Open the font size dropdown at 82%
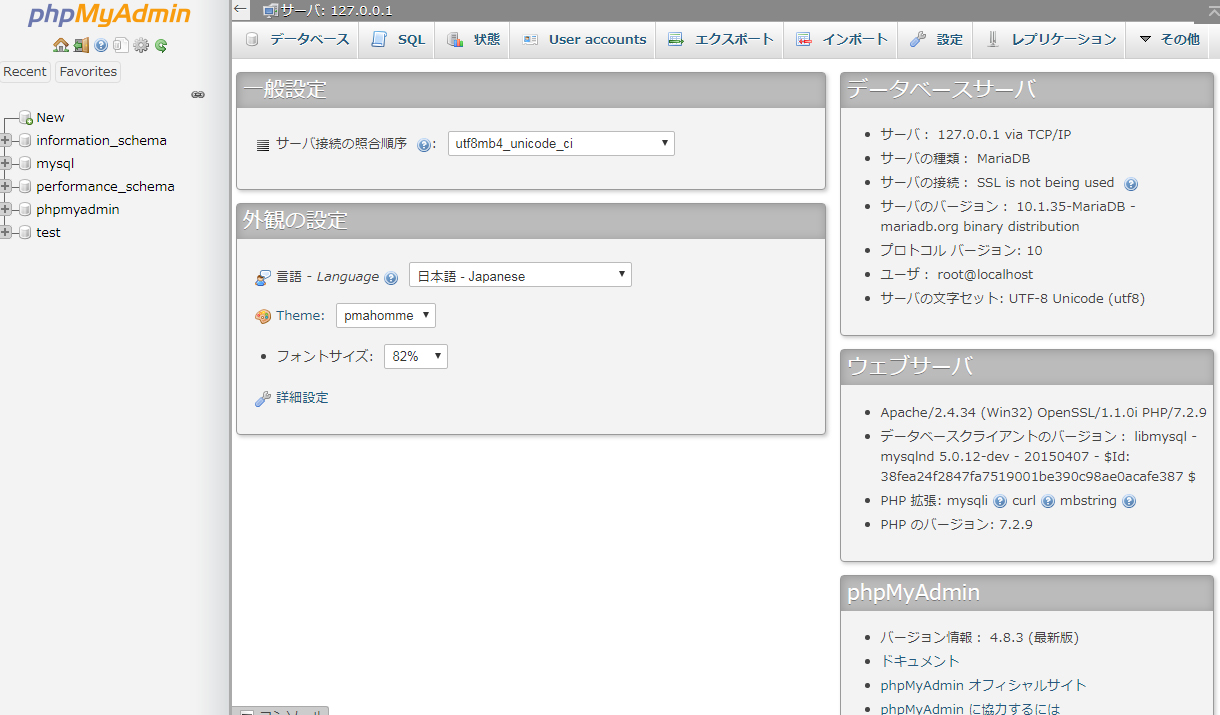This screenshot has height=715, width=1220. [x=415, y=356]
